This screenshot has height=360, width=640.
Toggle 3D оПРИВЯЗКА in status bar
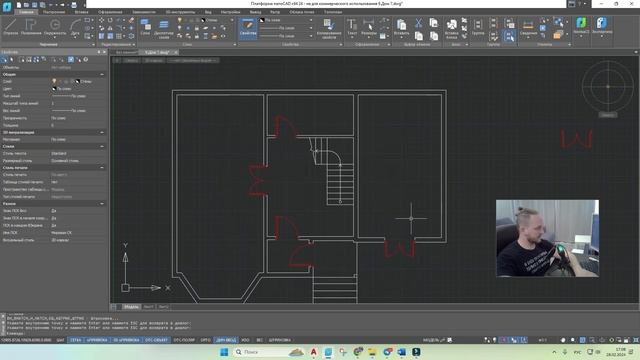coord(126,340)
